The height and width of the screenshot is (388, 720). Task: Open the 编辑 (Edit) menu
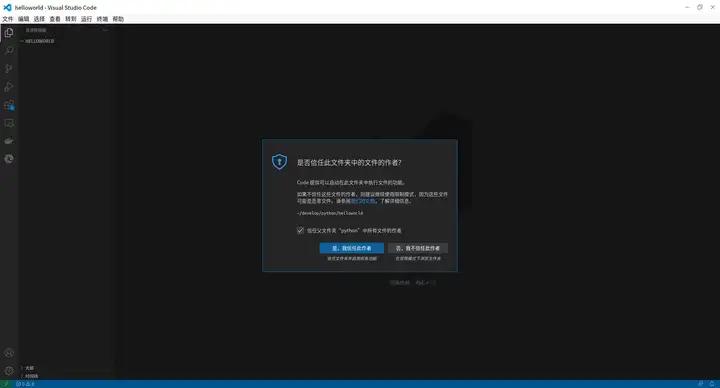coord(23,19)
